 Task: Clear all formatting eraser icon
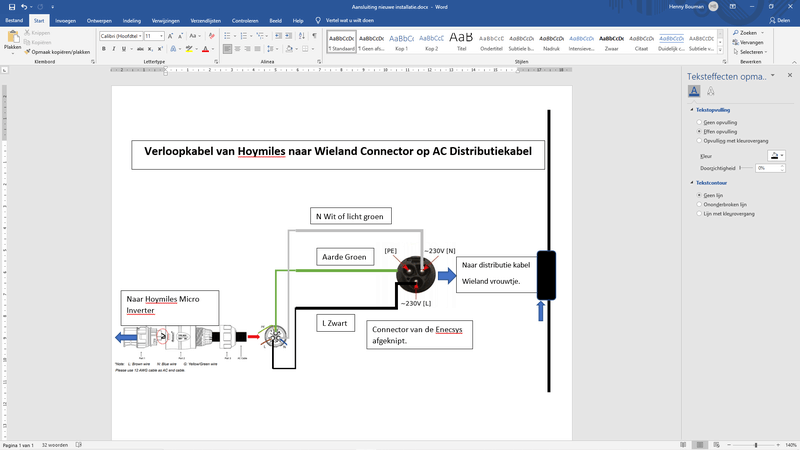211,36
